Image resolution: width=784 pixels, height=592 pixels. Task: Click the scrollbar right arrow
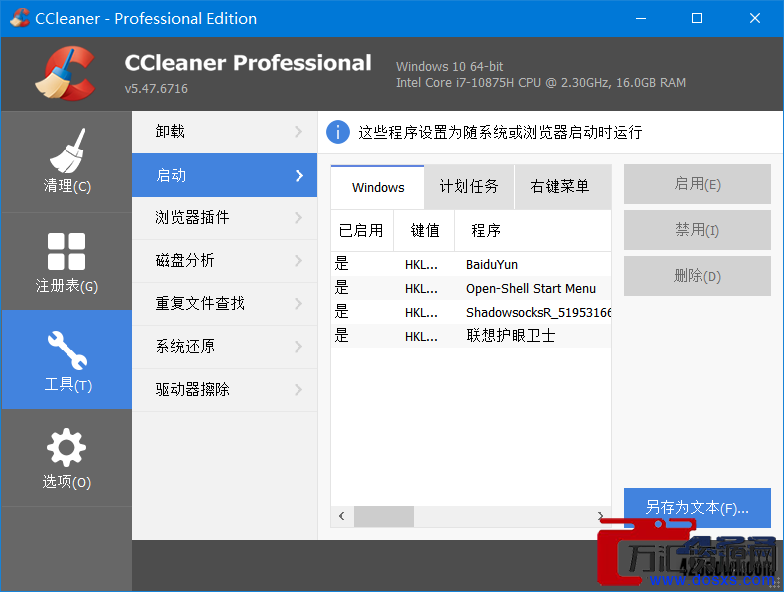click(600, 516)
